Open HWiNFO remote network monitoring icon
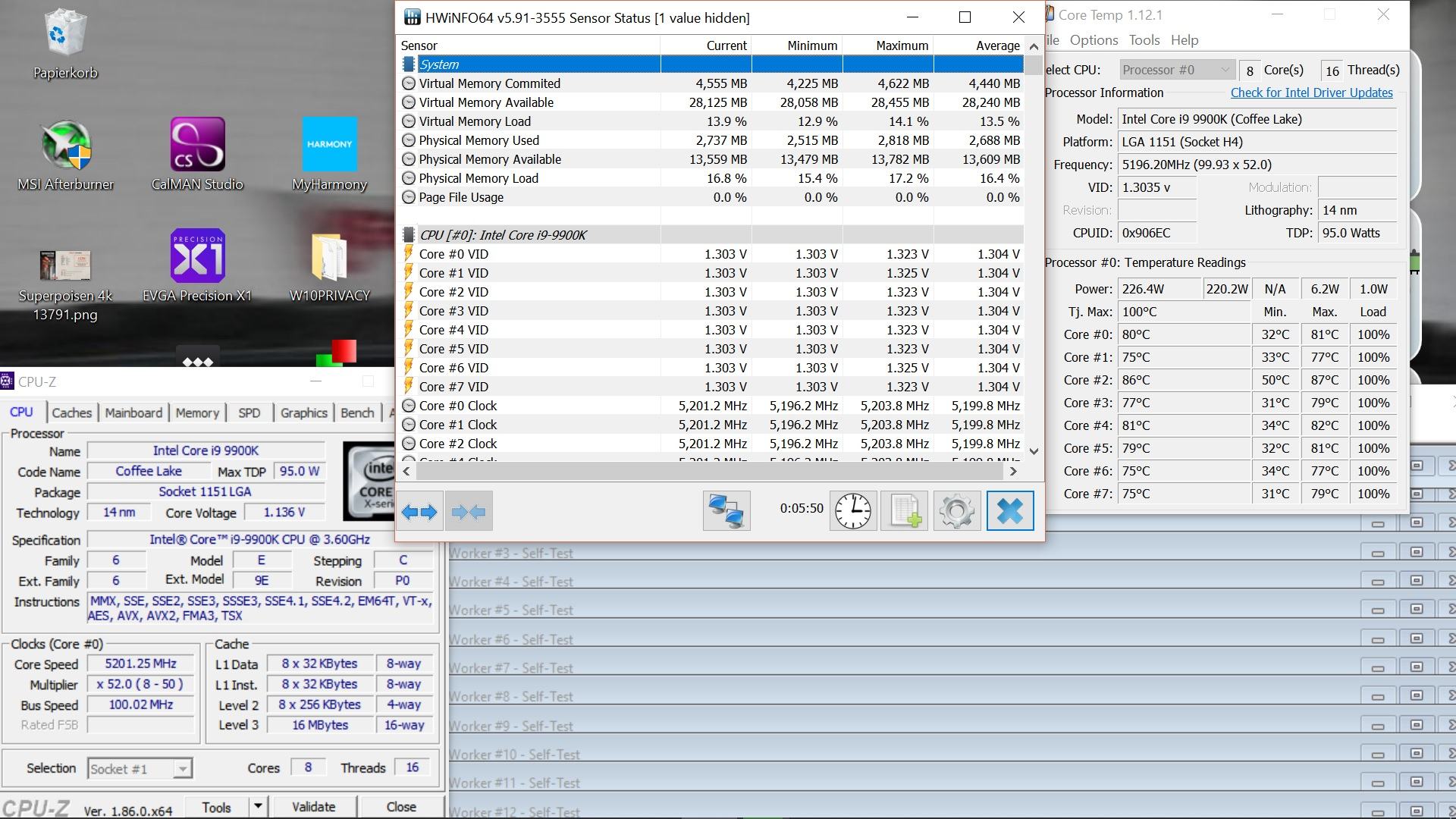 tap(726, 511)
